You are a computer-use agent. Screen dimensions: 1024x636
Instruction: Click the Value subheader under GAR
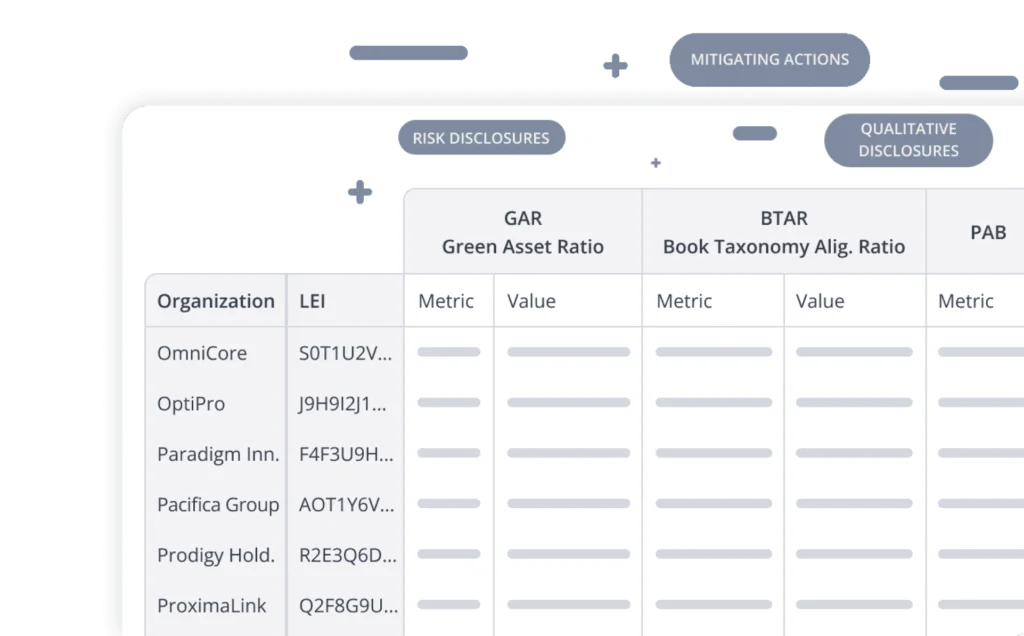531,301
